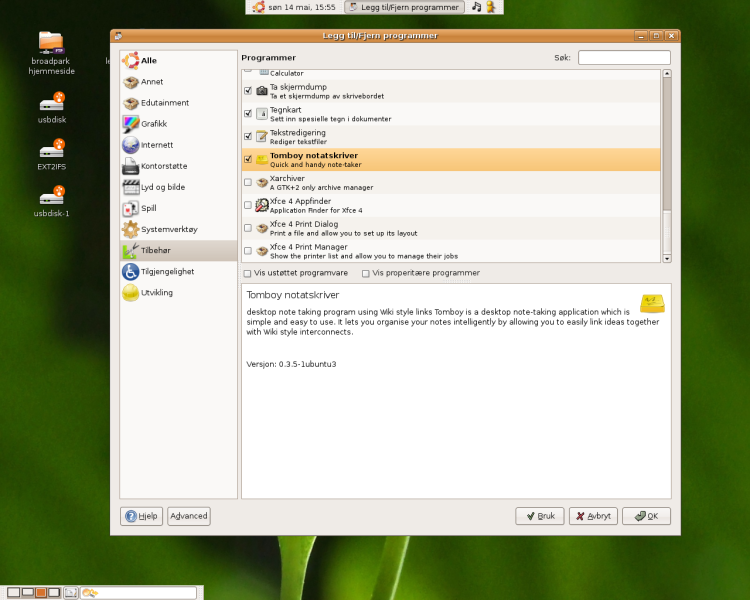750x600 pixels.
Task: Open the Internett globe icon
Action: click(x=131, y=145)
